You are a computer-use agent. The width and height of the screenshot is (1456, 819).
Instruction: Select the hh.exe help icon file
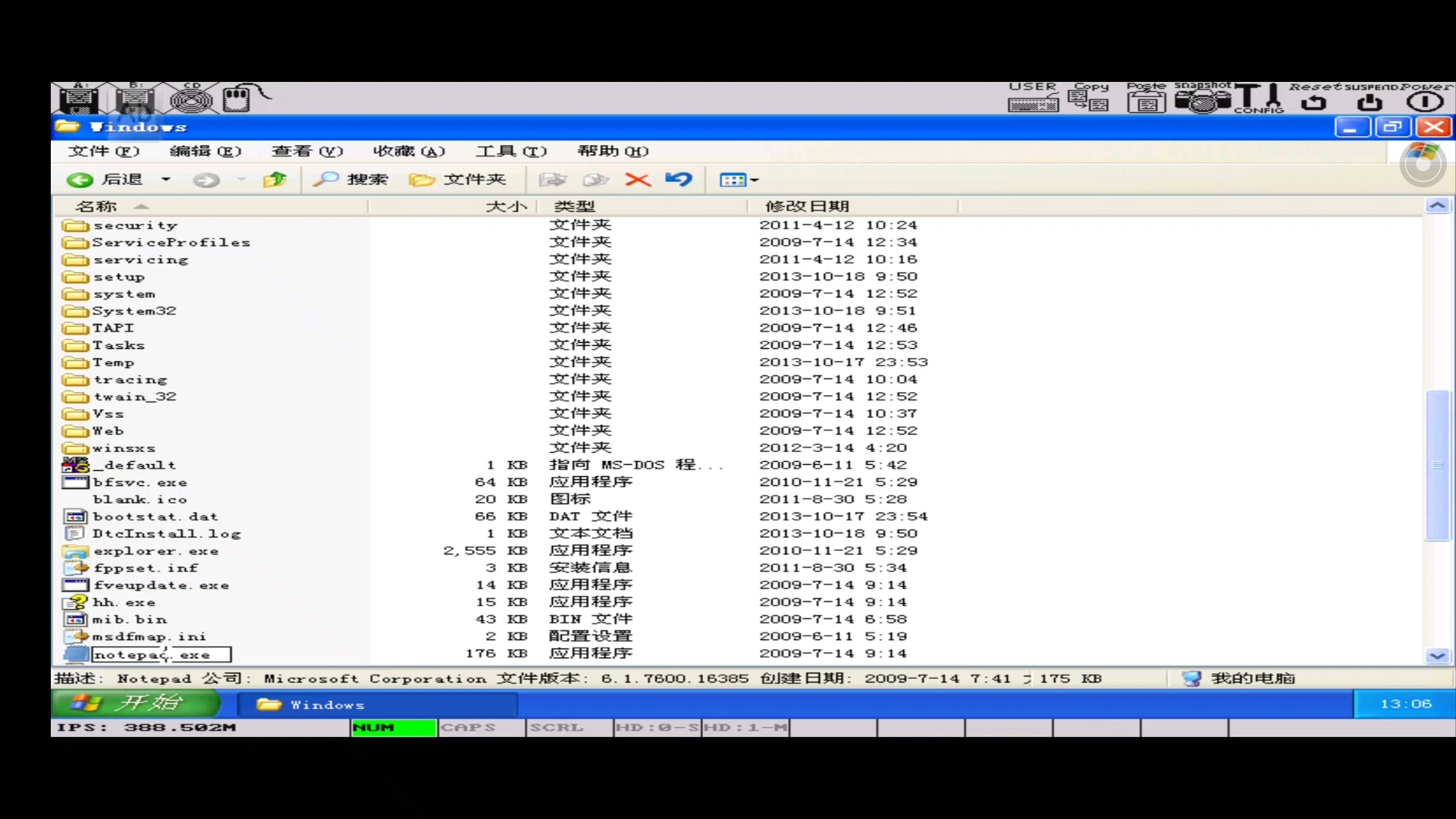109,602
